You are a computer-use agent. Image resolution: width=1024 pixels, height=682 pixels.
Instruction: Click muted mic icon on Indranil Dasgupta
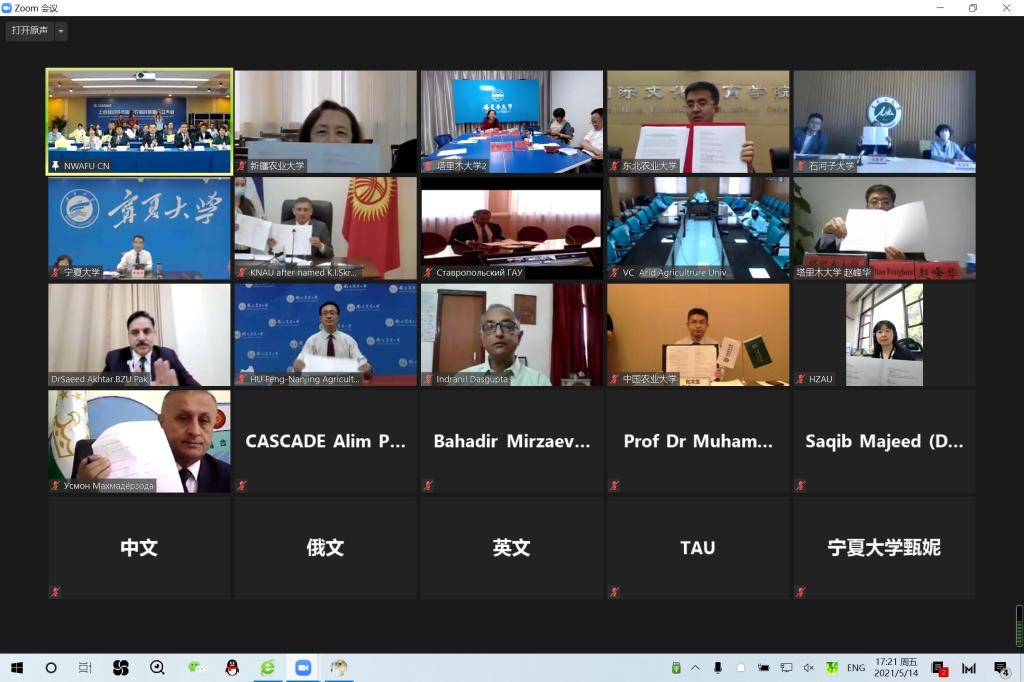click(427, 379)
